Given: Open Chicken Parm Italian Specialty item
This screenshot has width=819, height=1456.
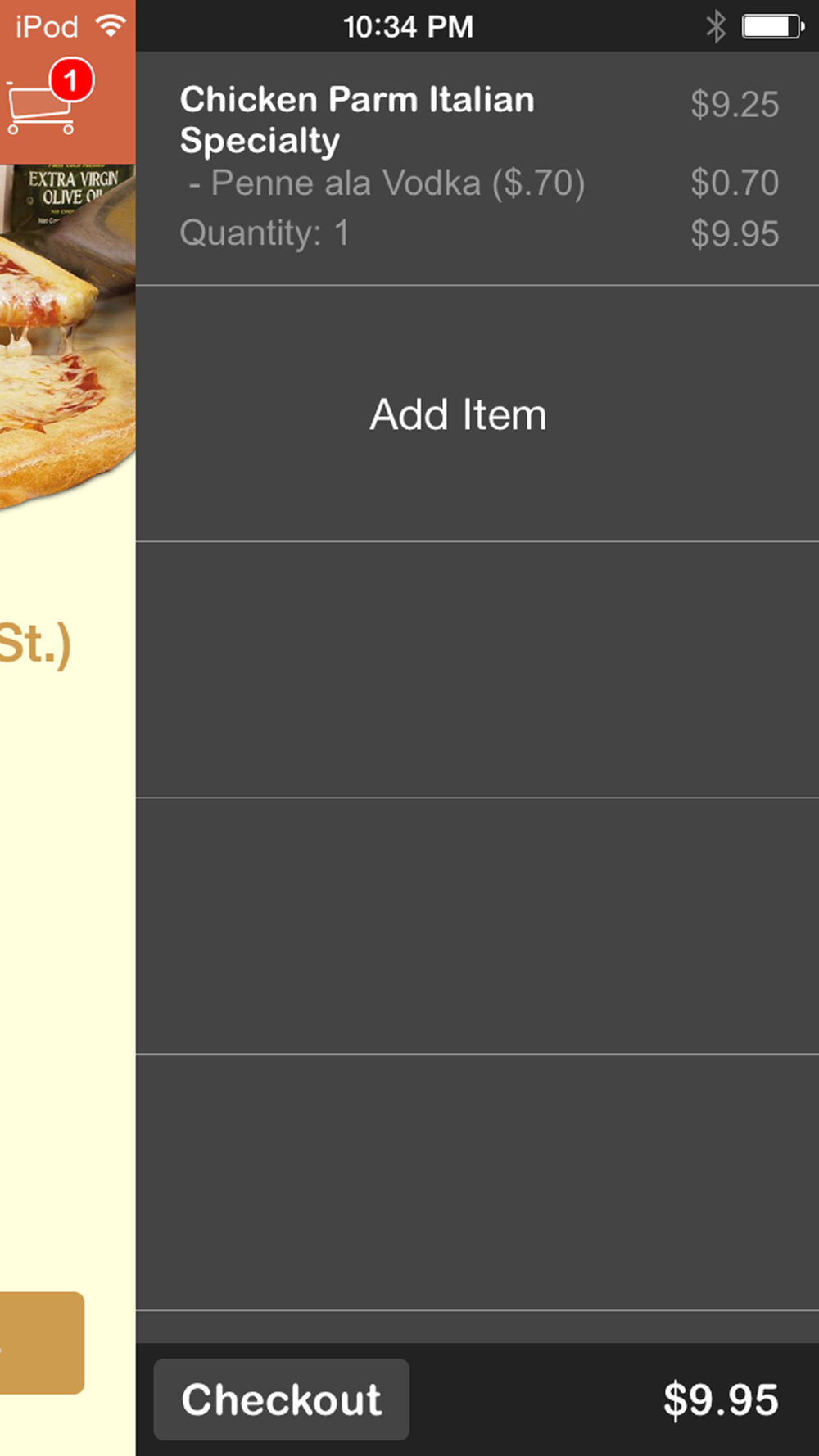Looking at the screenshot, I should click(x=357, y=120).
